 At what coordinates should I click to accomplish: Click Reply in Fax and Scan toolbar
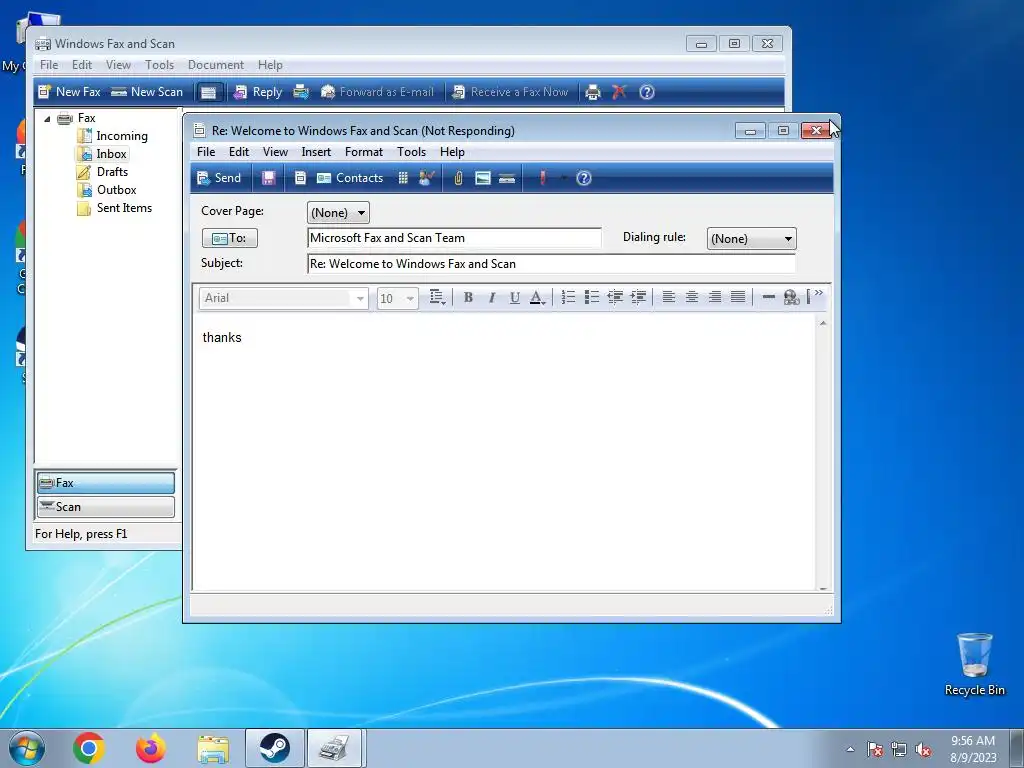pyautogui.click(x=259, y=92)
